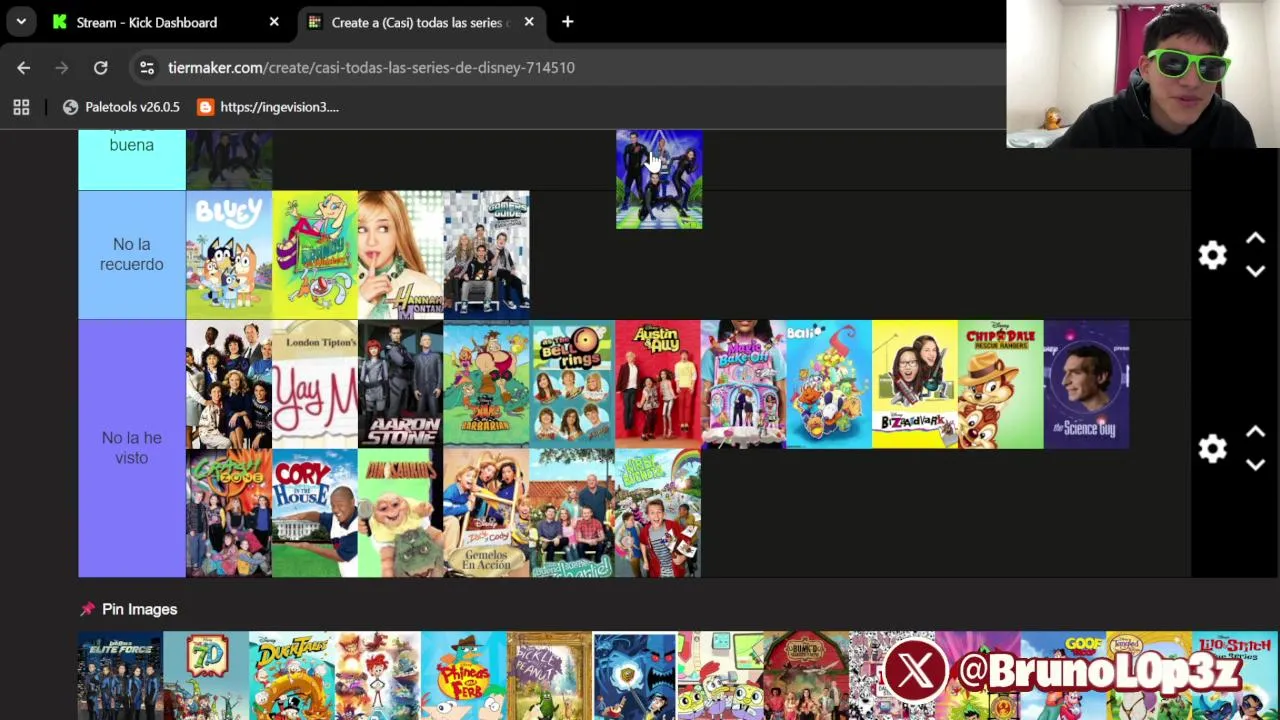Screen dimensions: 1280x720
Task: Switch to the Create a (Casi) todas las series tab
Action: (421, 22)
